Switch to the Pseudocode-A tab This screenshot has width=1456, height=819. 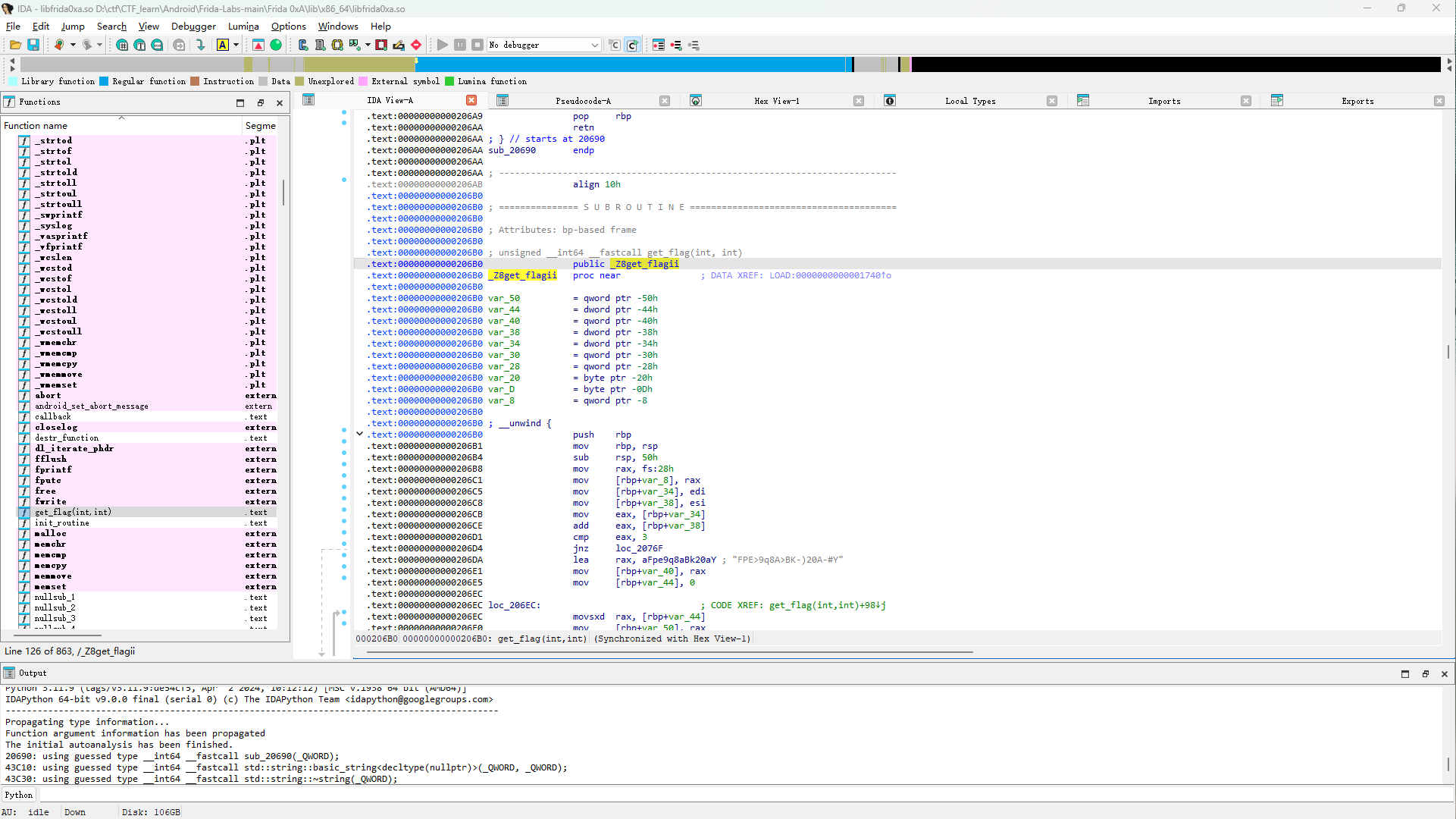click(582, 101)
